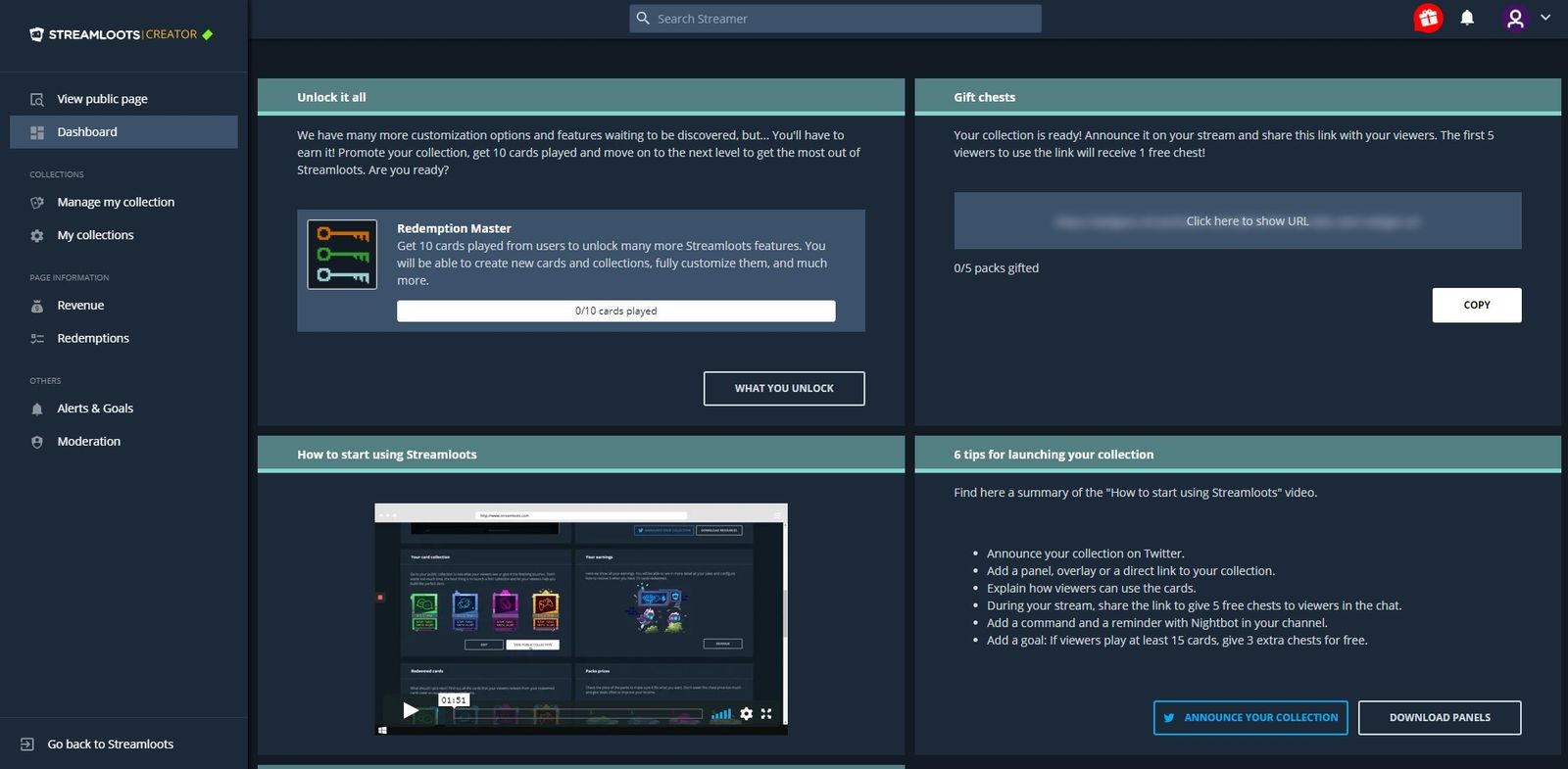Click here to show URL
The width and height of the screenshot is (1568, 769).
point(1238,221)
